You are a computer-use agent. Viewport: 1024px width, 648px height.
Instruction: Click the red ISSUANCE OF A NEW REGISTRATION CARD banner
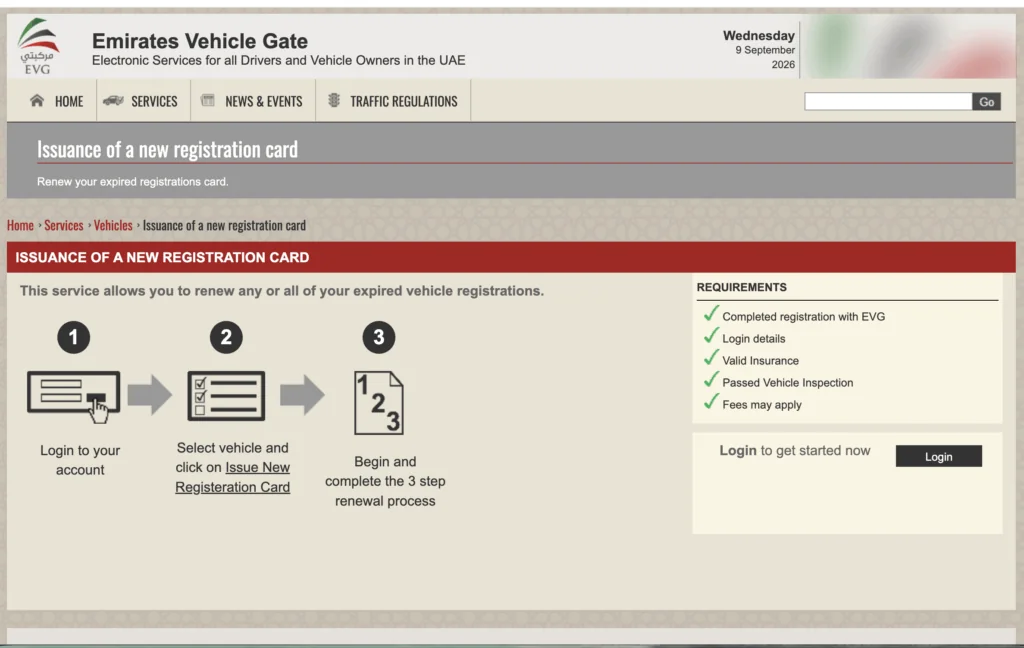pos(511,257)
